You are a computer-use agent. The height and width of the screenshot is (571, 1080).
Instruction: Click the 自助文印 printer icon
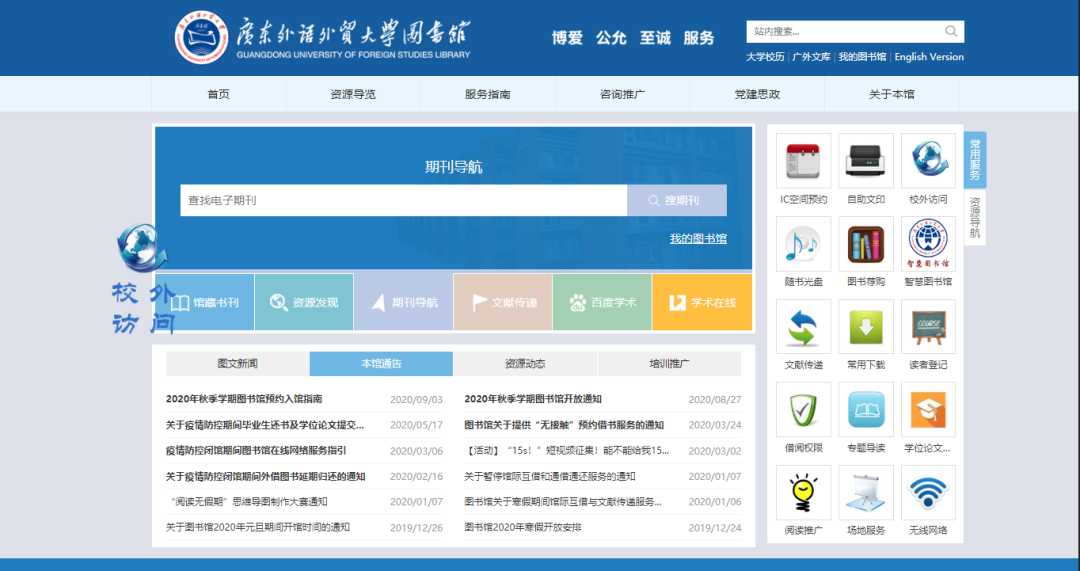click(866, 161)
